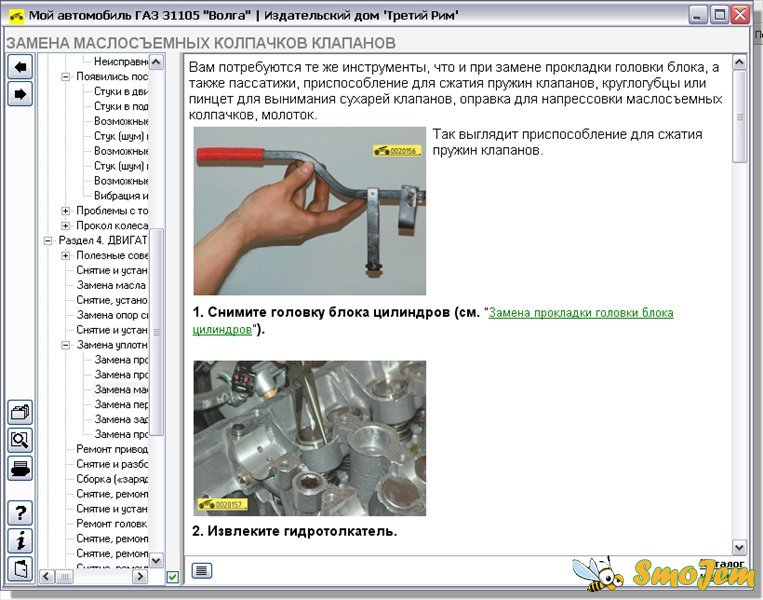Collapse the 'Появились пос' tree node

point(66,76)
